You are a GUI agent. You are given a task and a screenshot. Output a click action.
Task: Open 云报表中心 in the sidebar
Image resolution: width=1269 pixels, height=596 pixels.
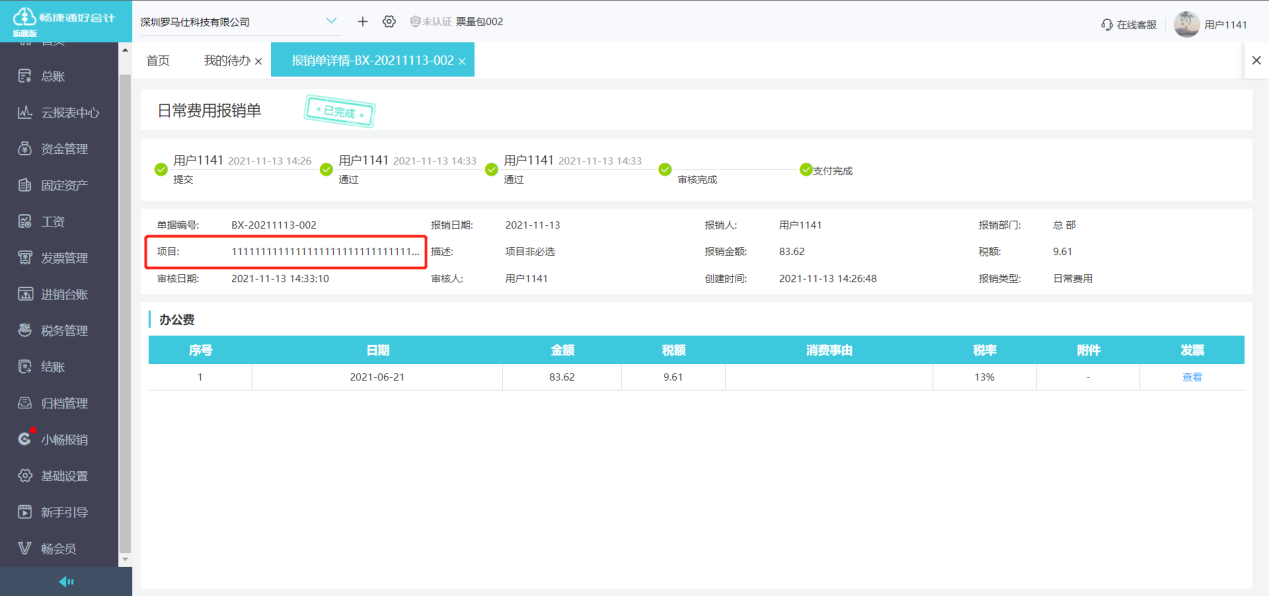click(69, 113)
